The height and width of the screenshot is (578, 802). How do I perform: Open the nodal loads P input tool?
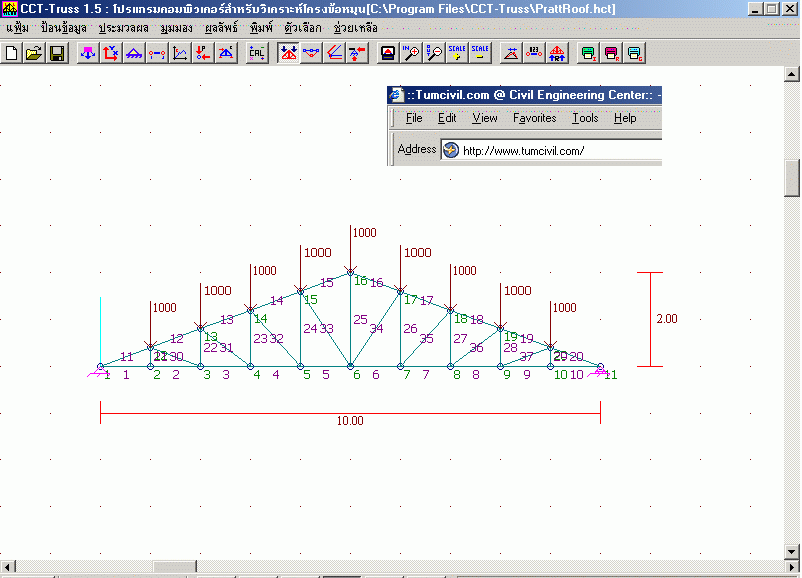click(x=203, y=53)
